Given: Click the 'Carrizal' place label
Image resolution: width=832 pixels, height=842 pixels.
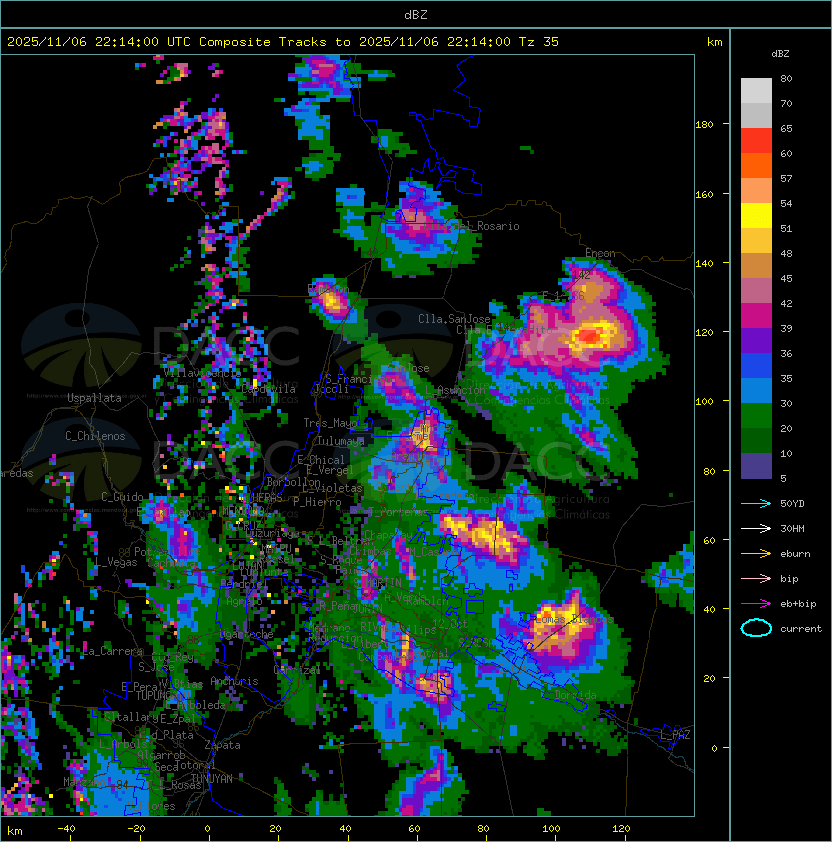Looking at the screenshot, I should point(297,670).
